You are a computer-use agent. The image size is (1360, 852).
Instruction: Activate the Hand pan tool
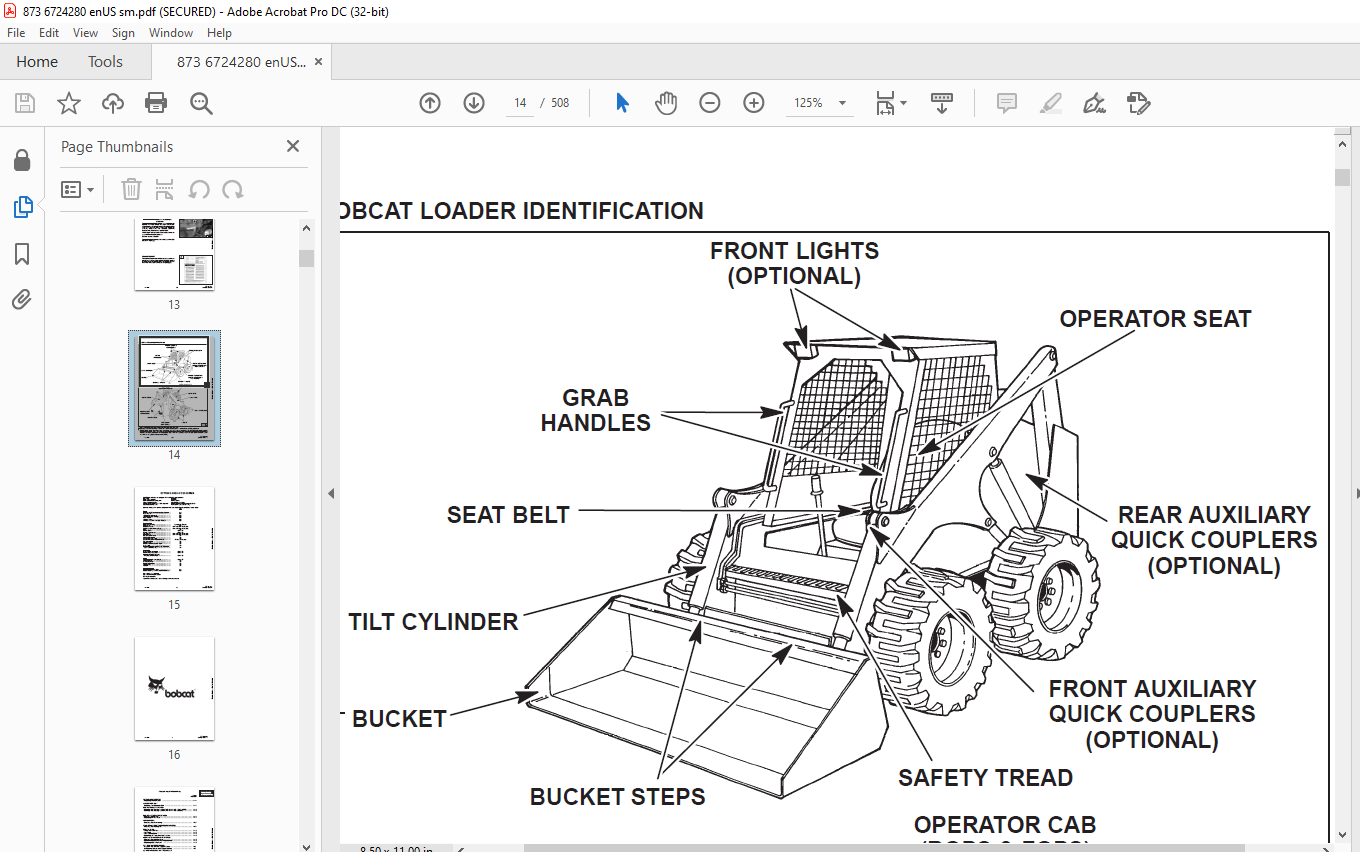[x=666, y=103]
